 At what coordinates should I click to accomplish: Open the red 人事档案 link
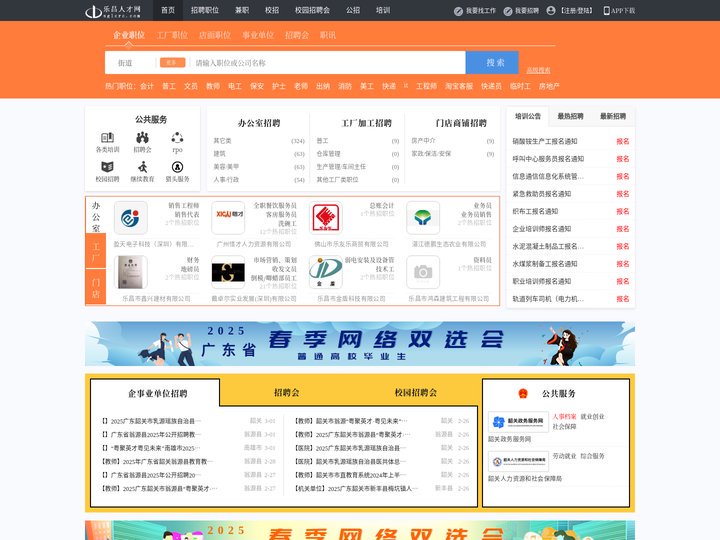click(564, 416)
